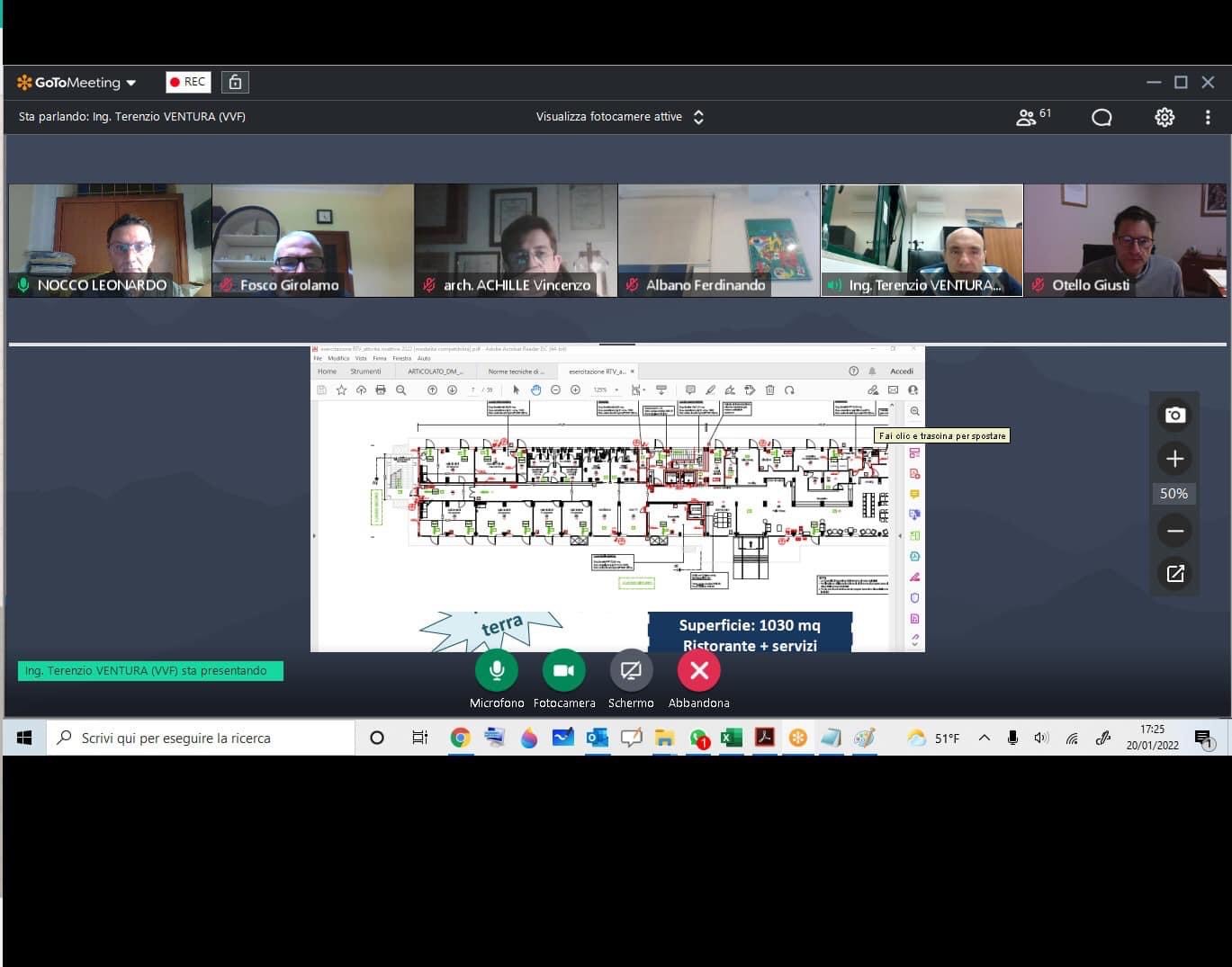
Task: Open Excel from the taskbar
Action: [732, 738]
